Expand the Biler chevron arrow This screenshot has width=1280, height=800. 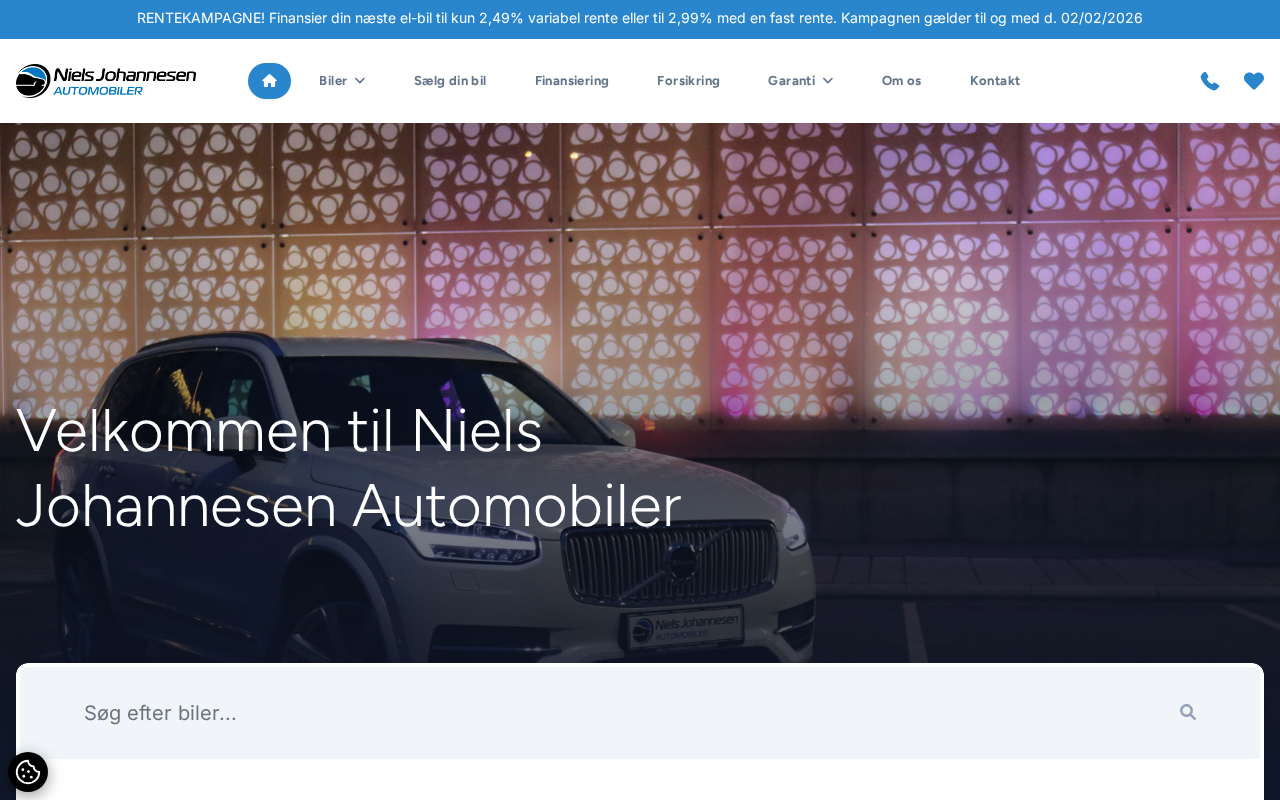pos(360,81)
